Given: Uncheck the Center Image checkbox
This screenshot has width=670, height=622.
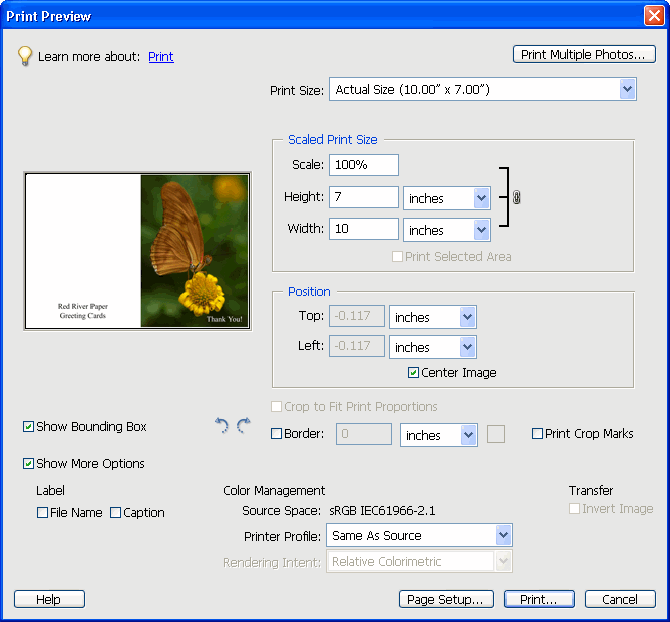Looking at the screenshot, I should point(414,373).
